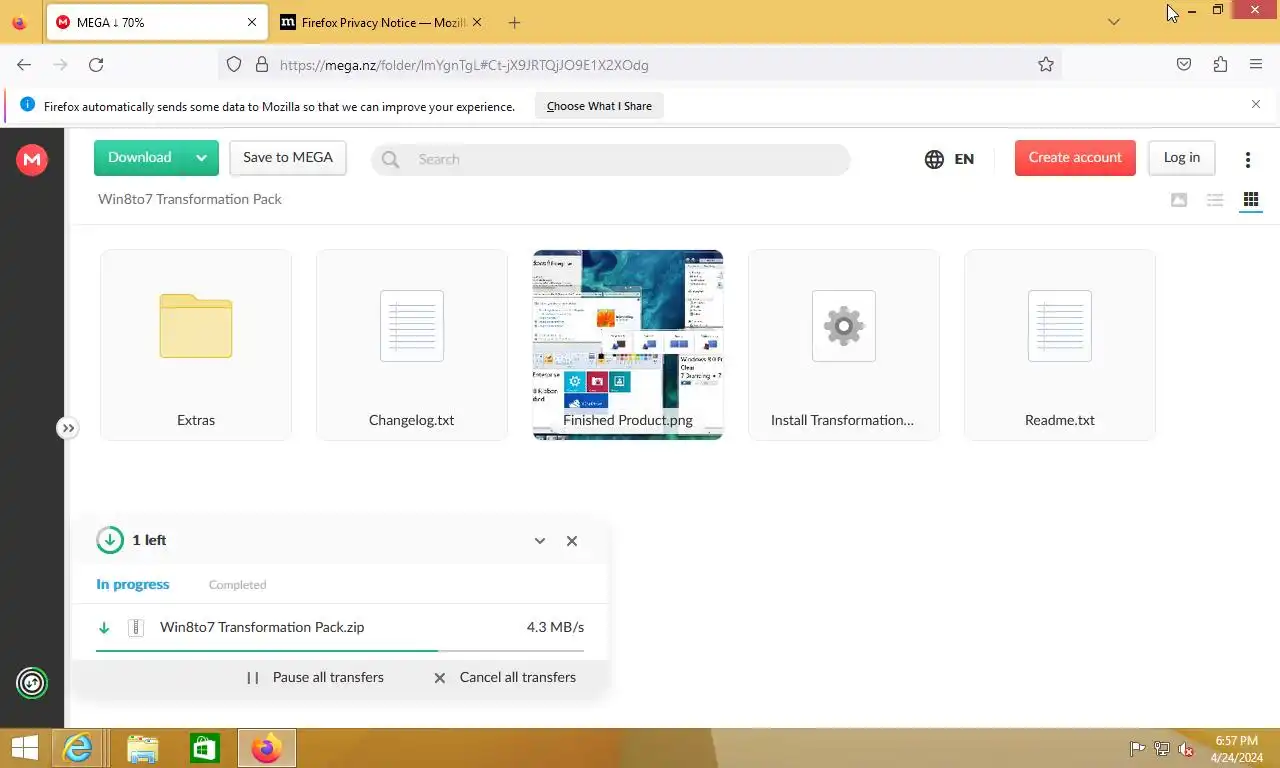Click the Create account button
This screenshot has height=768, width=1280.
tap(1075, 158)
